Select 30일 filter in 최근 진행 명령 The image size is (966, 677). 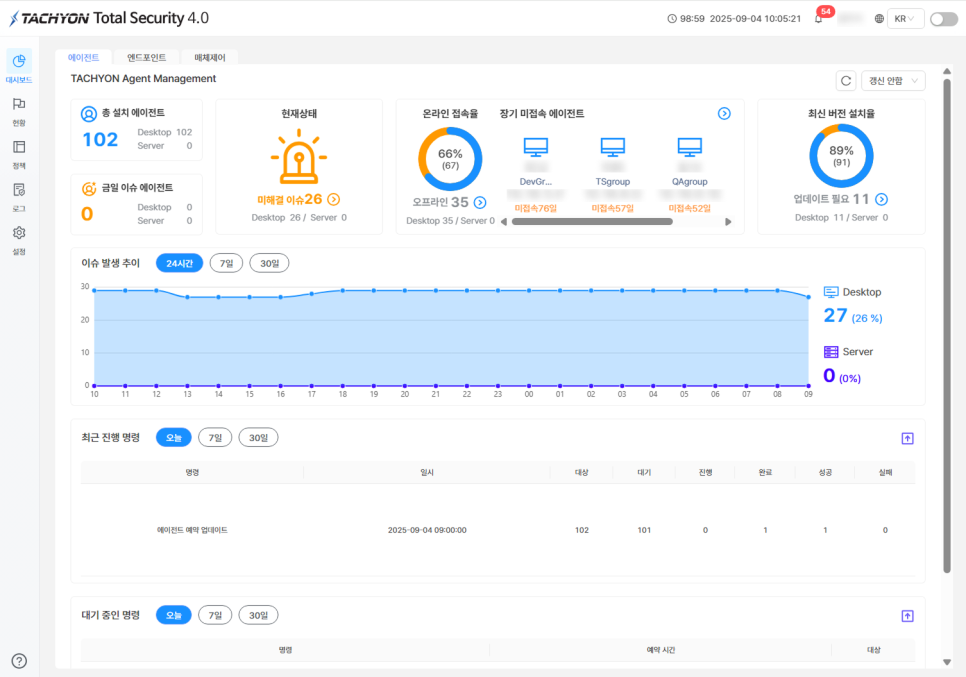coord(258,437)
